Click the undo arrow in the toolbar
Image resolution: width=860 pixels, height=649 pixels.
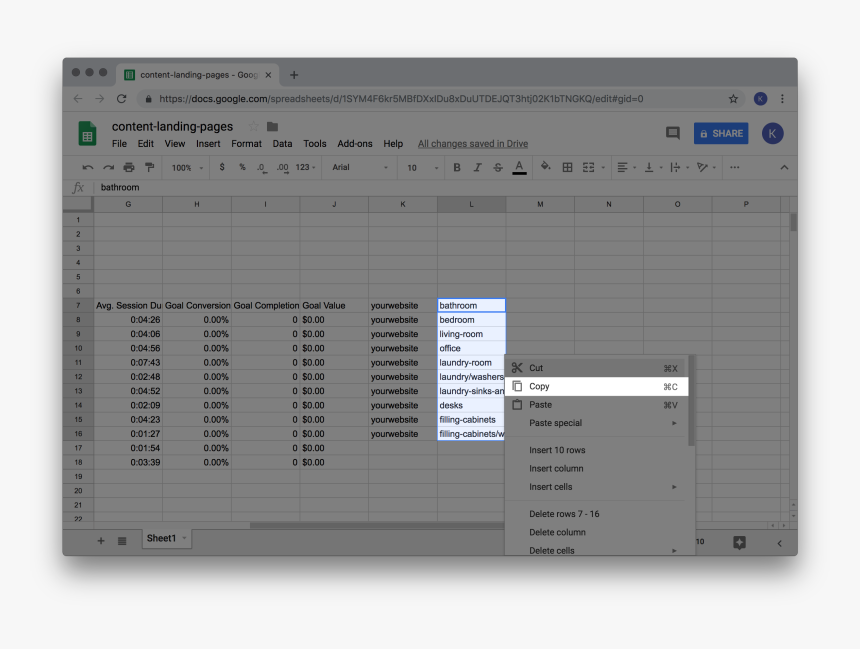pyautogui.click(x=88, y=167)
